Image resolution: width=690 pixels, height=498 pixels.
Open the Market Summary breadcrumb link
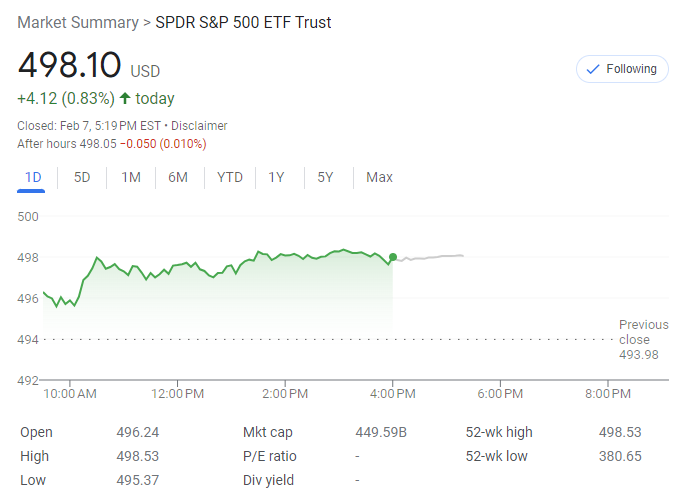pyautogui.click(x=78, y=22)
